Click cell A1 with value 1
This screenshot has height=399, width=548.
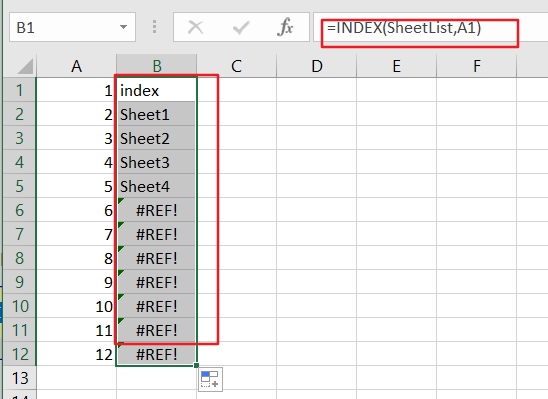click(76, 90)
